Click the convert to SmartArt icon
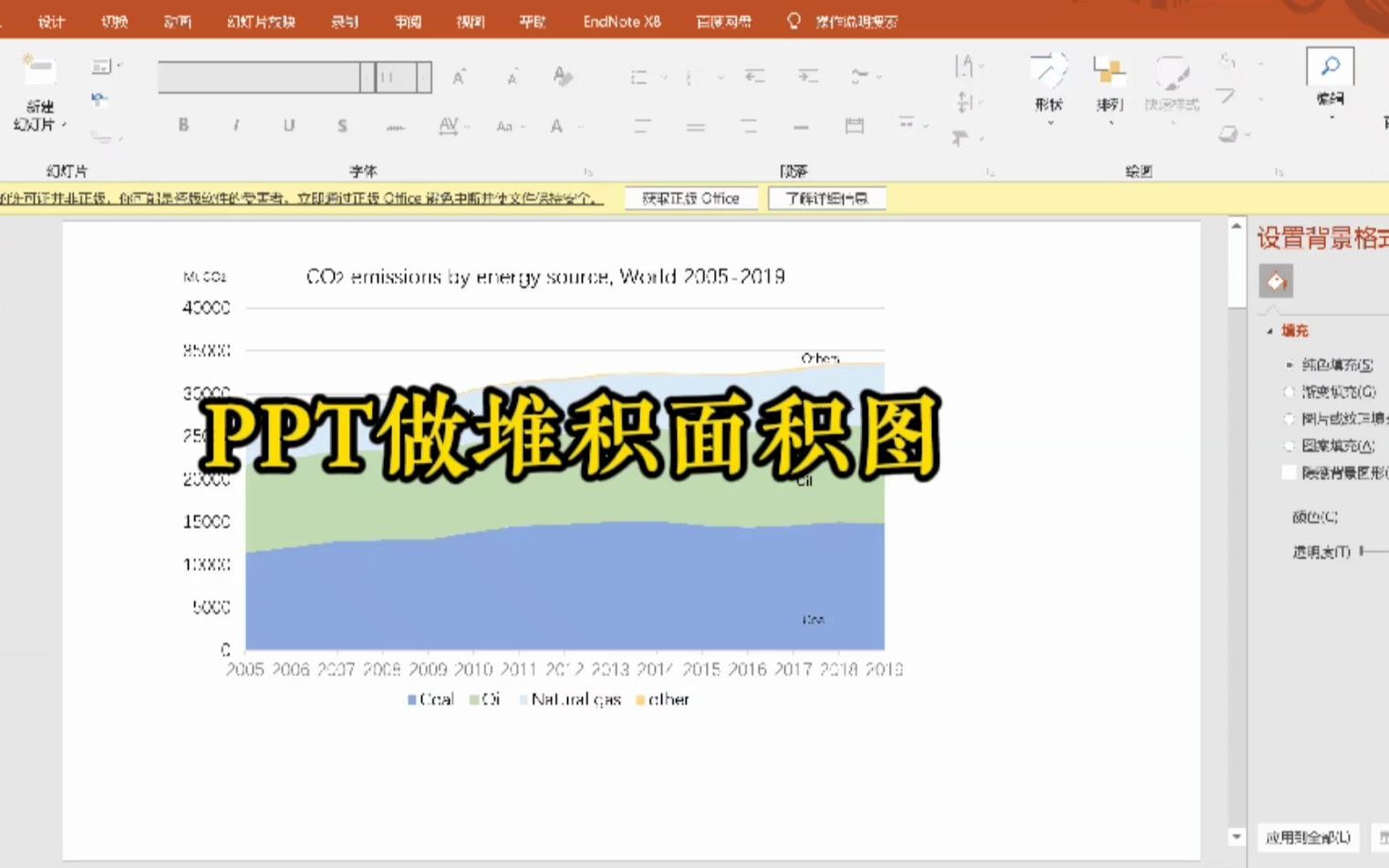This screenshot has width=1389, height=868. click(966, 138)
